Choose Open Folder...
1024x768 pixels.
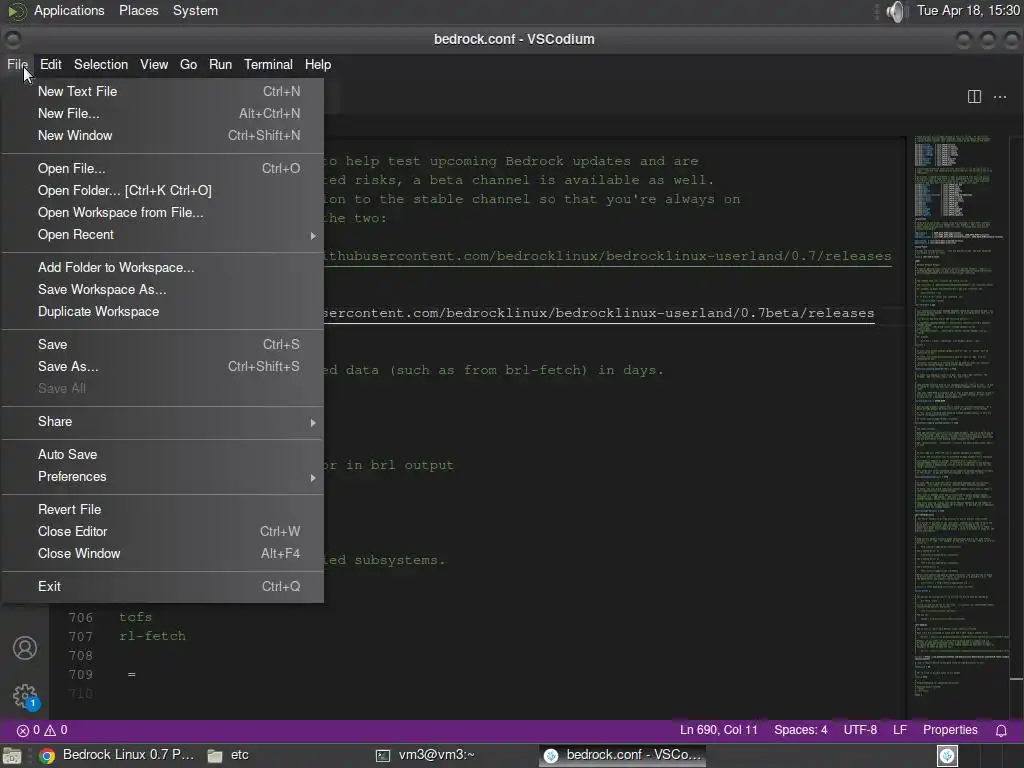pos(163,191)
